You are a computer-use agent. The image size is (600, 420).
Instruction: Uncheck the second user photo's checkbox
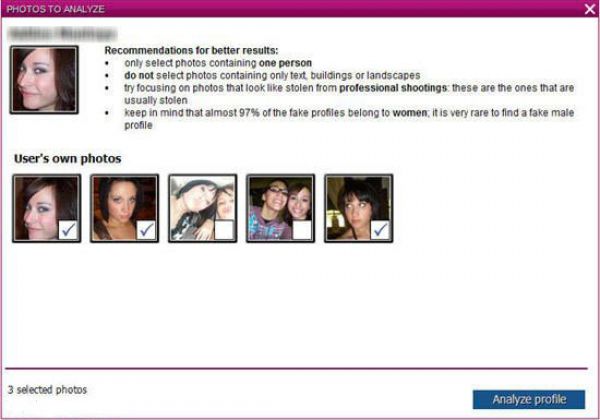pos(146,230)
